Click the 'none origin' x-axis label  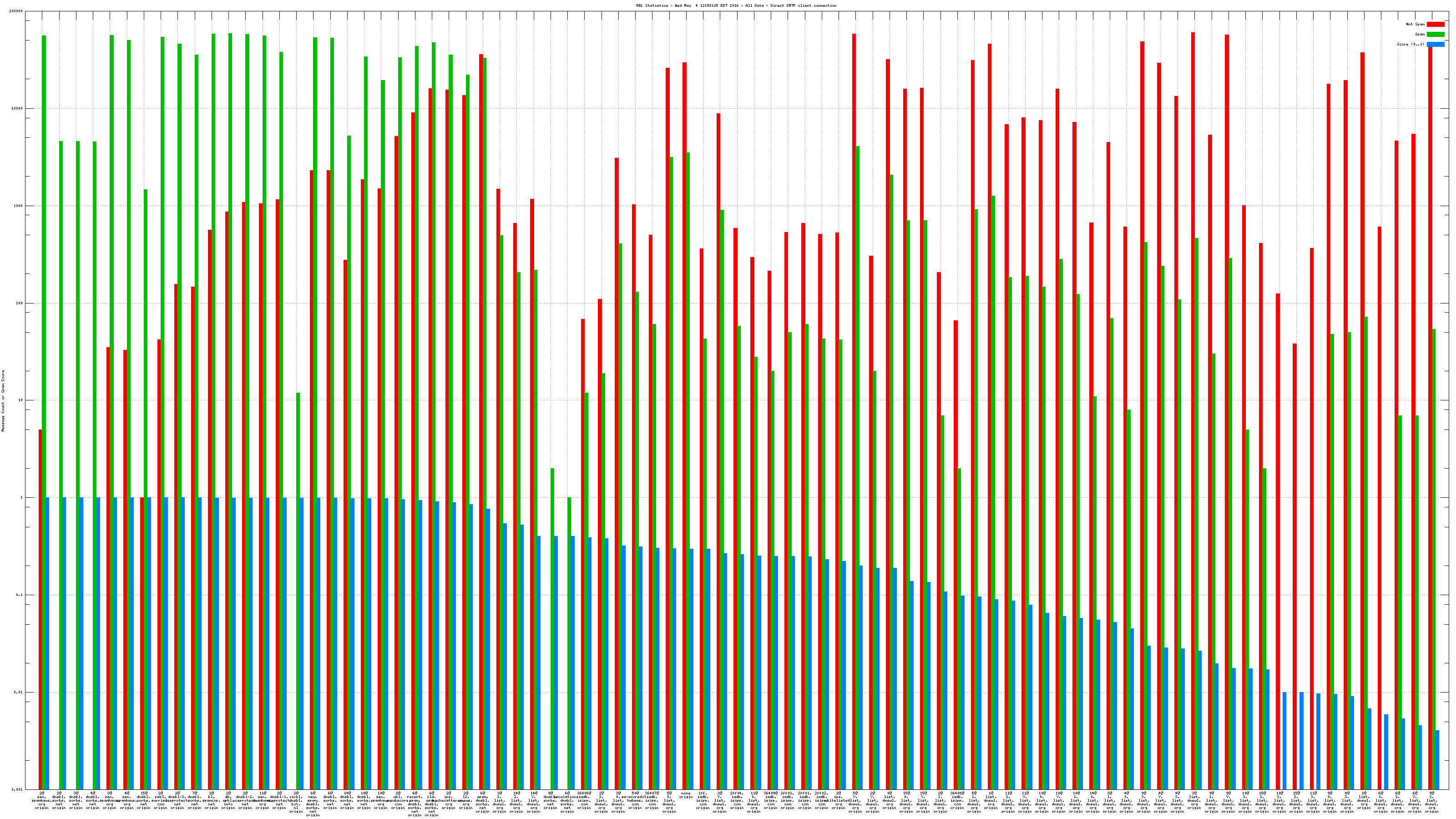tap(686, 795)
